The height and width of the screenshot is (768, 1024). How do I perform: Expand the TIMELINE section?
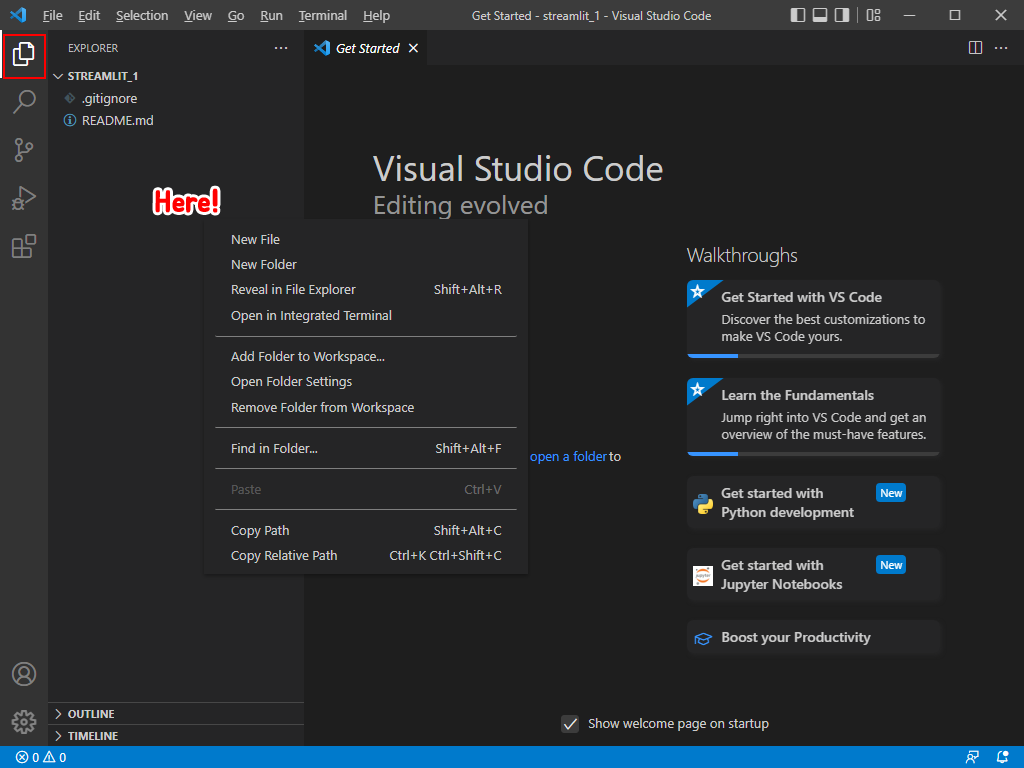[x=176, y=736]
